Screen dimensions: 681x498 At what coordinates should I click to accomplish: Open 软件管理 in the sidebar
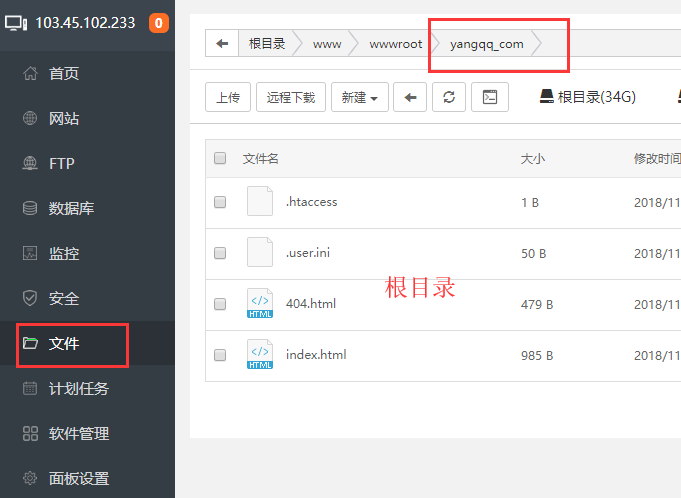coord(78,434)
